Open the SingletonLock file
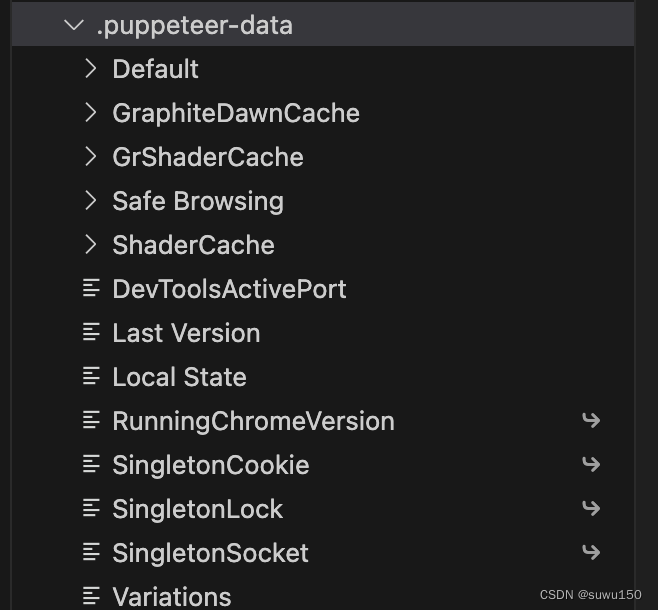Image resolution: width=658 pixels, height=610 pixels. (x=323, y=509)
